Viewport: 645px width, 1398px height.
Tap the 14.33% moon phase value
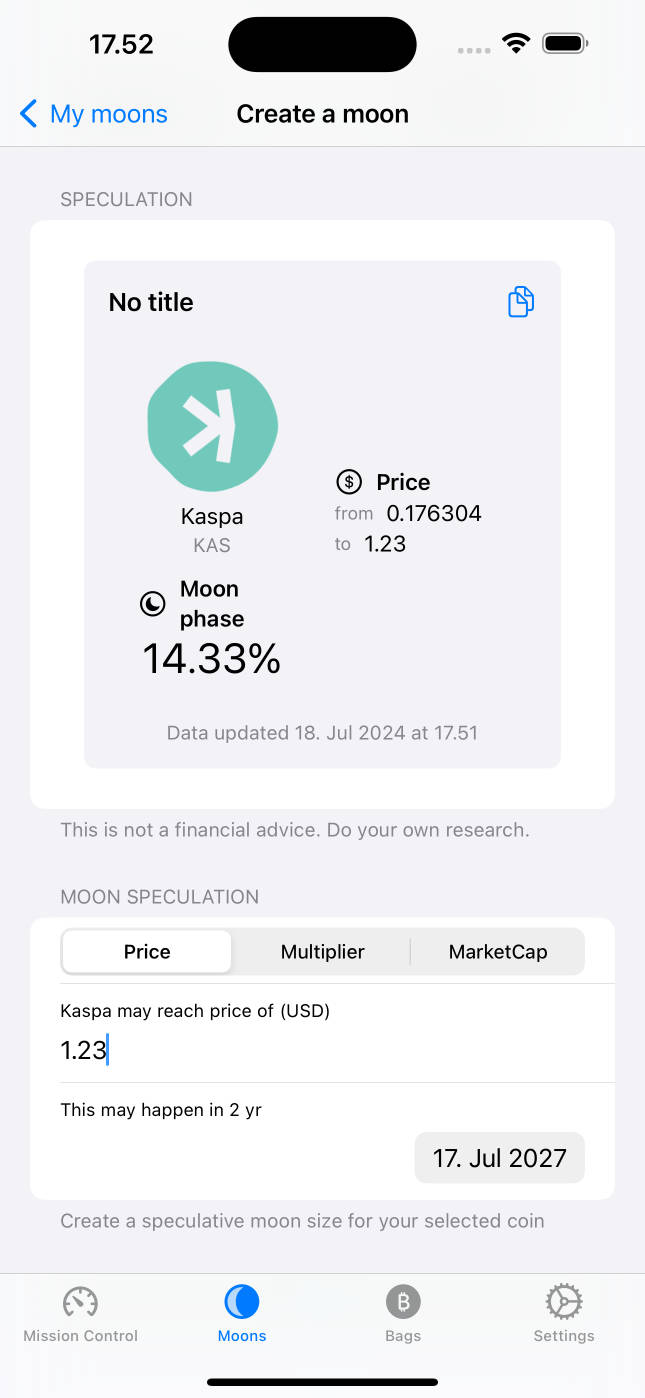[x=212, y=658]
